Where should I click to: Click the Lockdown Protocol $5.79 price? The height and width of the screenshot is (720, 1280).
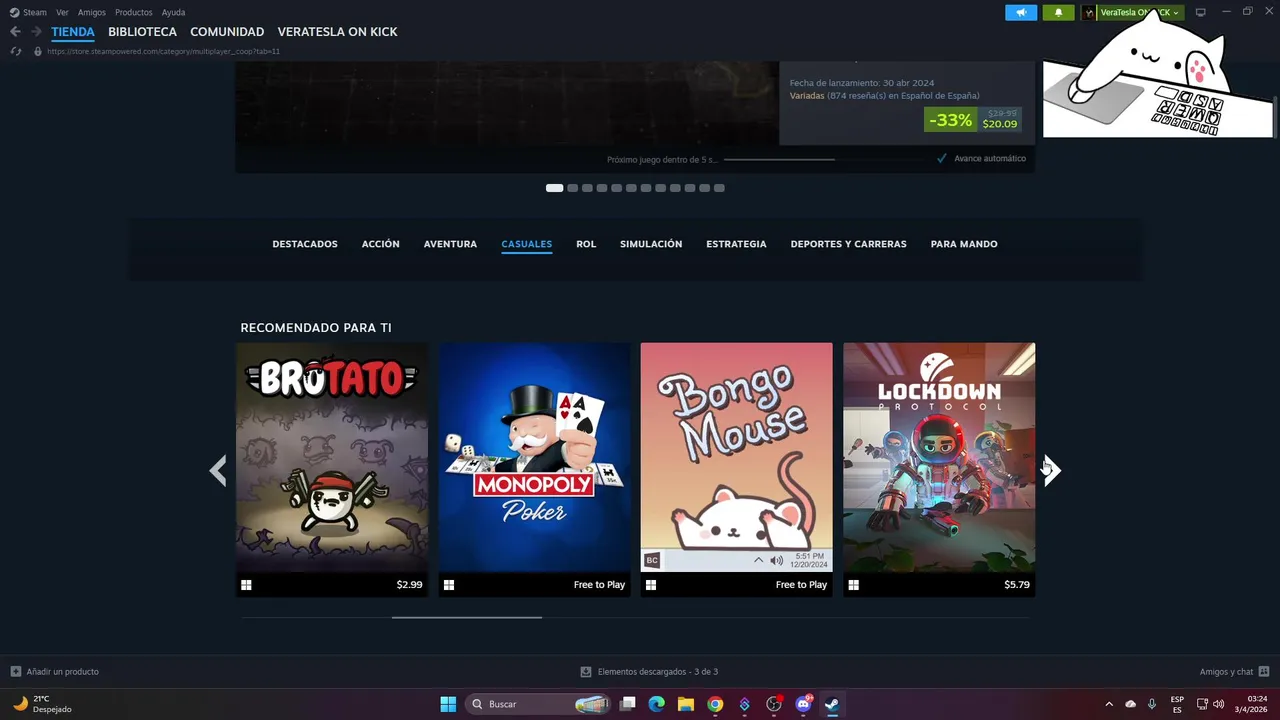click(x=1017, y=585)
